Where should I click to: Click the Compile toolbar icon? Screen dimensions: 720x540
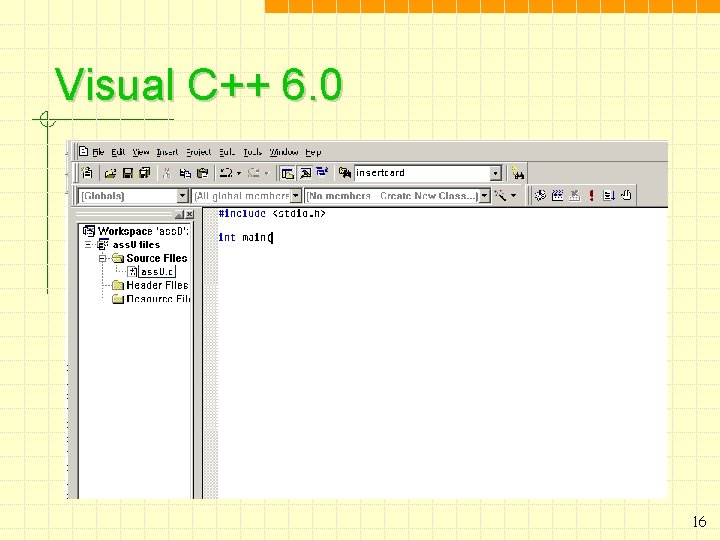(x=540, y=196)
